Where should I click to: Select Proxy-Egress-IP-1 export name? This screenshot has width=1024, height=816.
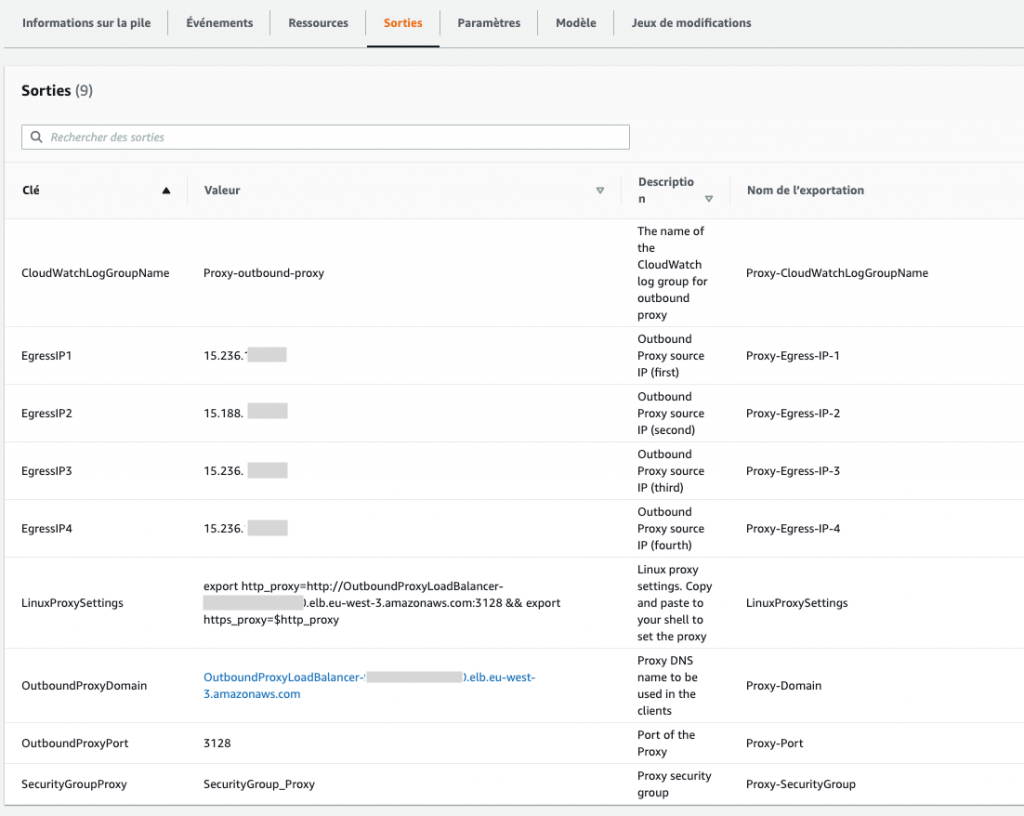point(793,356)
